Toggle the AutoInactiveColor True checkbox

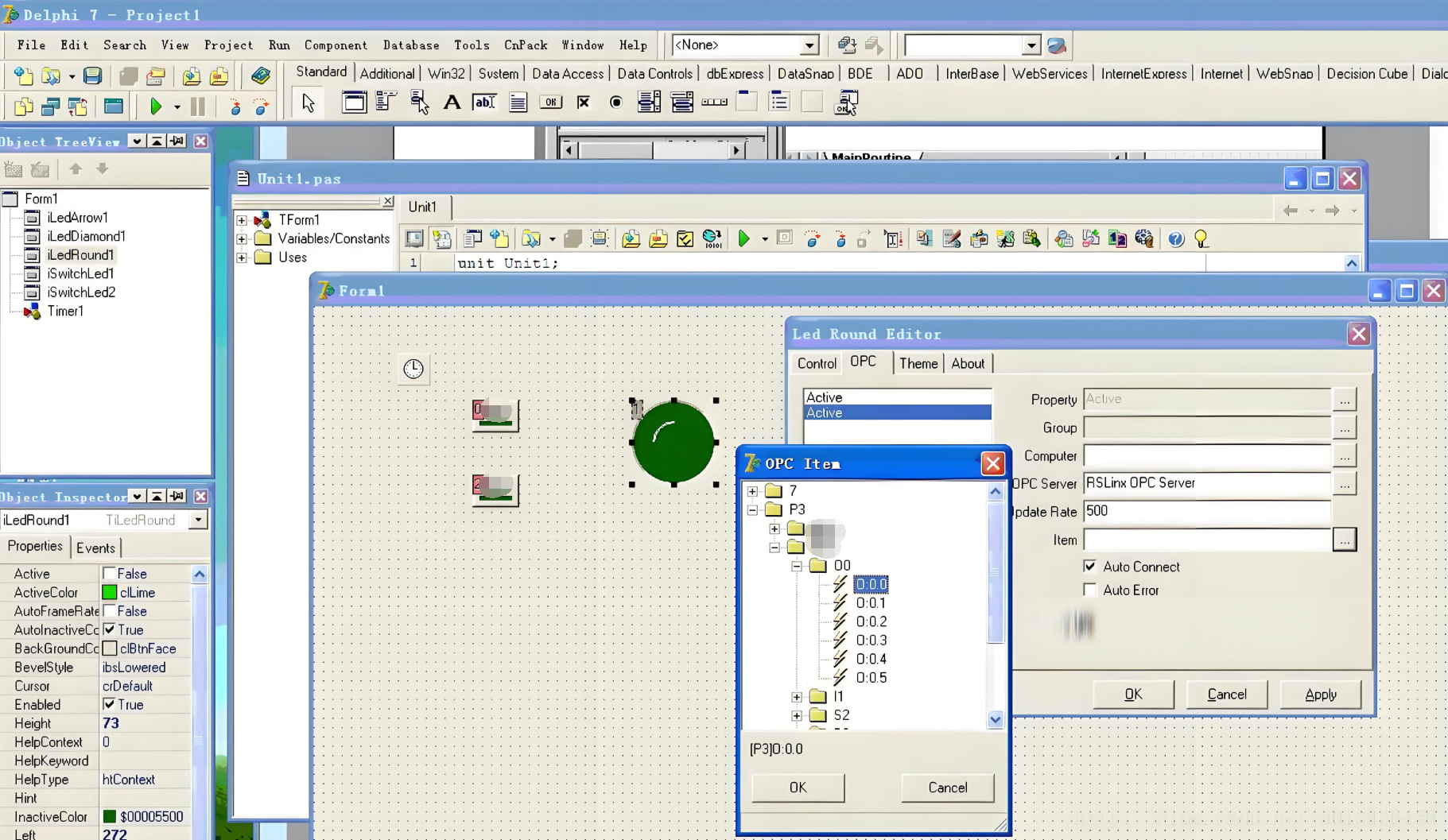coord(109,629)
